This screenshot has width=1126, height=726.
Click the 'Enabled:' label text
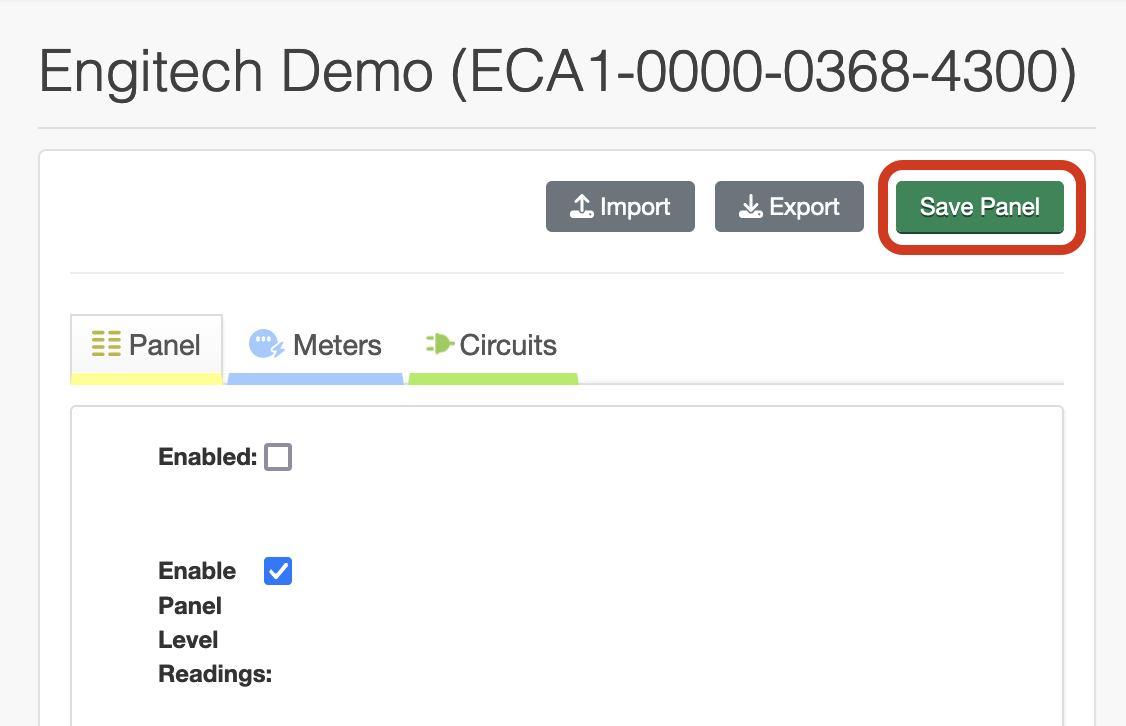coord(208,457)
